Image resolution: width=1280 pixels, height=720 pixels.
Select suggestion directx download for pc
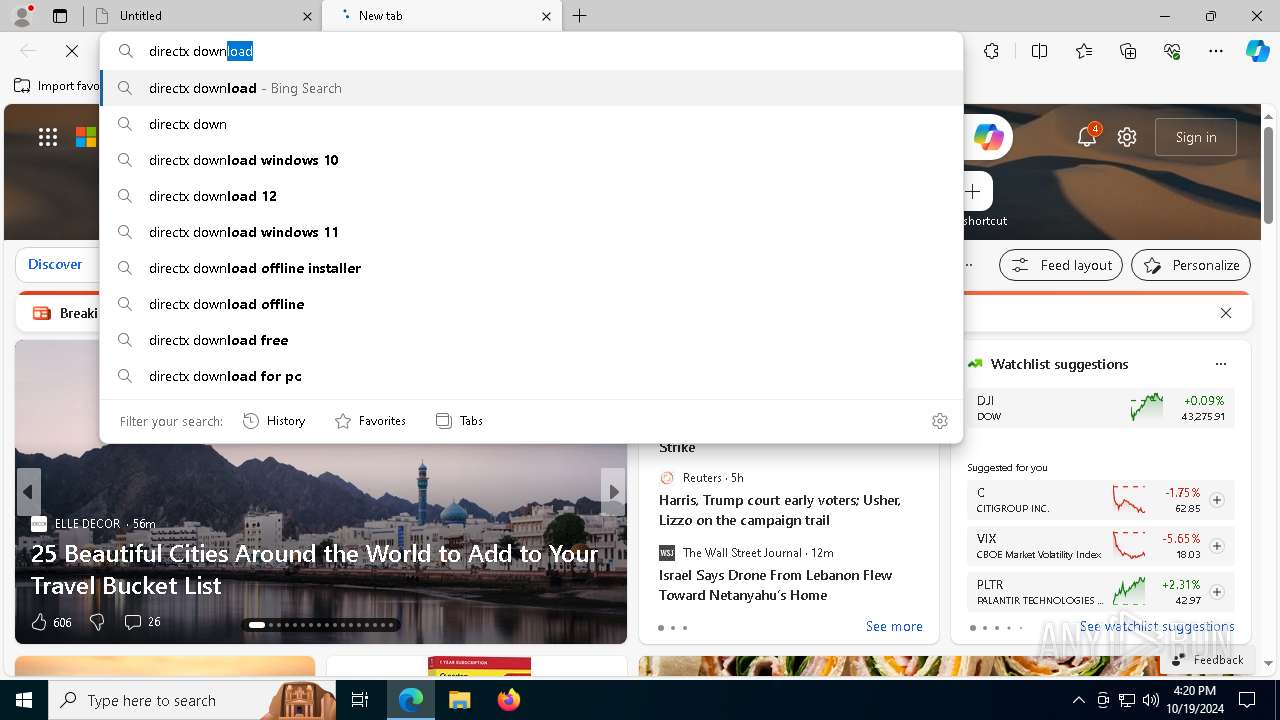pyautogui.click(x=531, y=376)
